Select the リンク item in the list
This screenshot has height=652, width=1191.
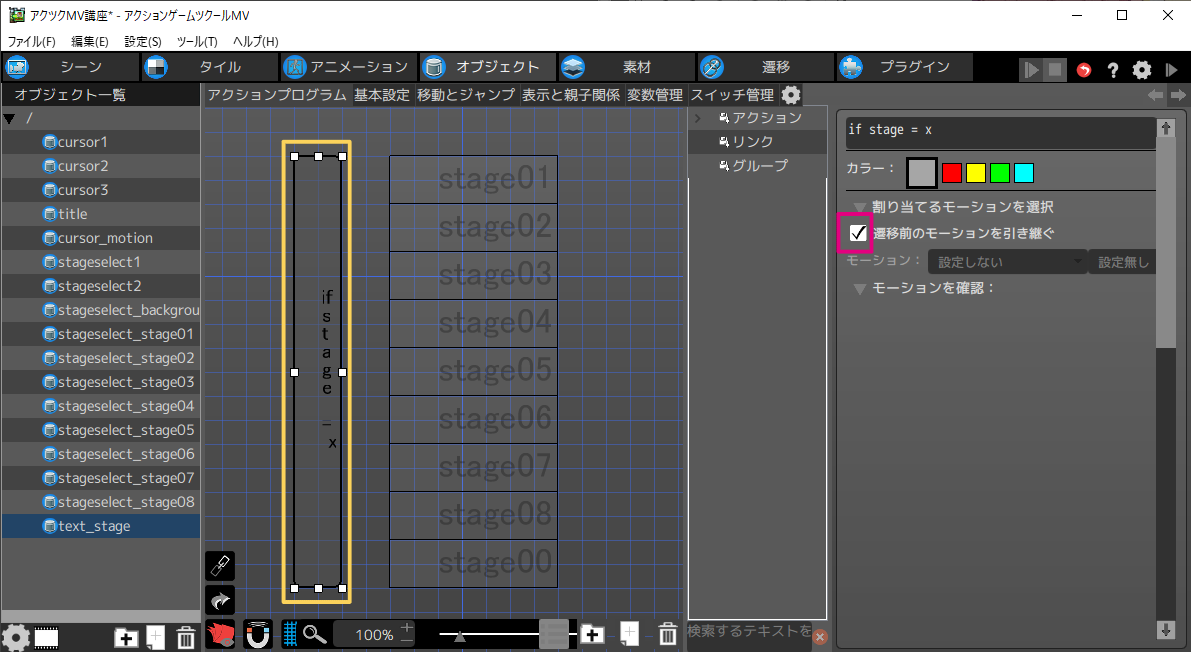pyautogui.click(x=752, y=142)
